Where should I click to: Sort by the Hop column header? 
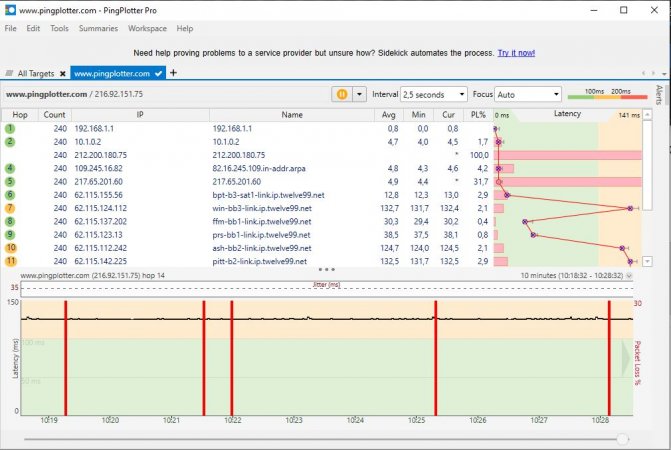point(20,115)
